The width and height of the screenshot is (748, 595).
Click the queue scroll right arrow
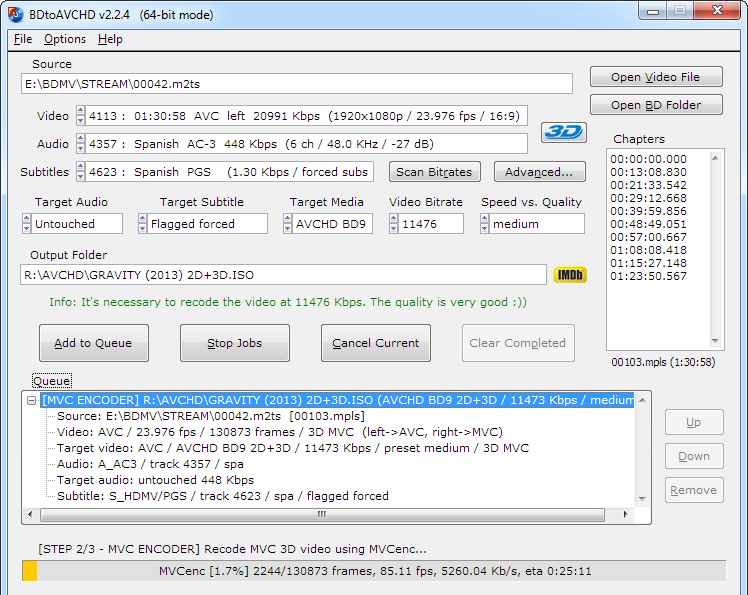point(625,514)
